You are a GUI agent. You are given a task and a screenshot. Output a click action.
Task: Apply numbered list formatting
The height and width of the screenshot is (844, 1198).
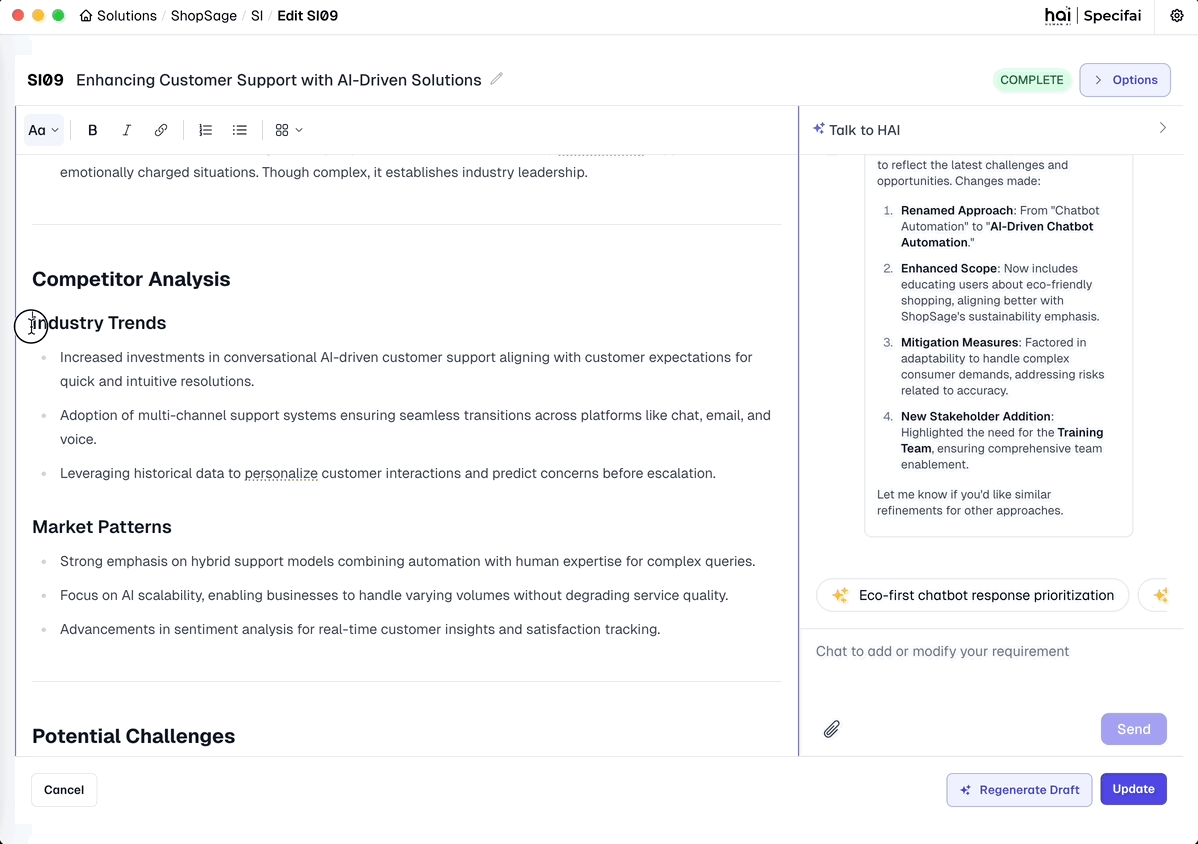206,130
